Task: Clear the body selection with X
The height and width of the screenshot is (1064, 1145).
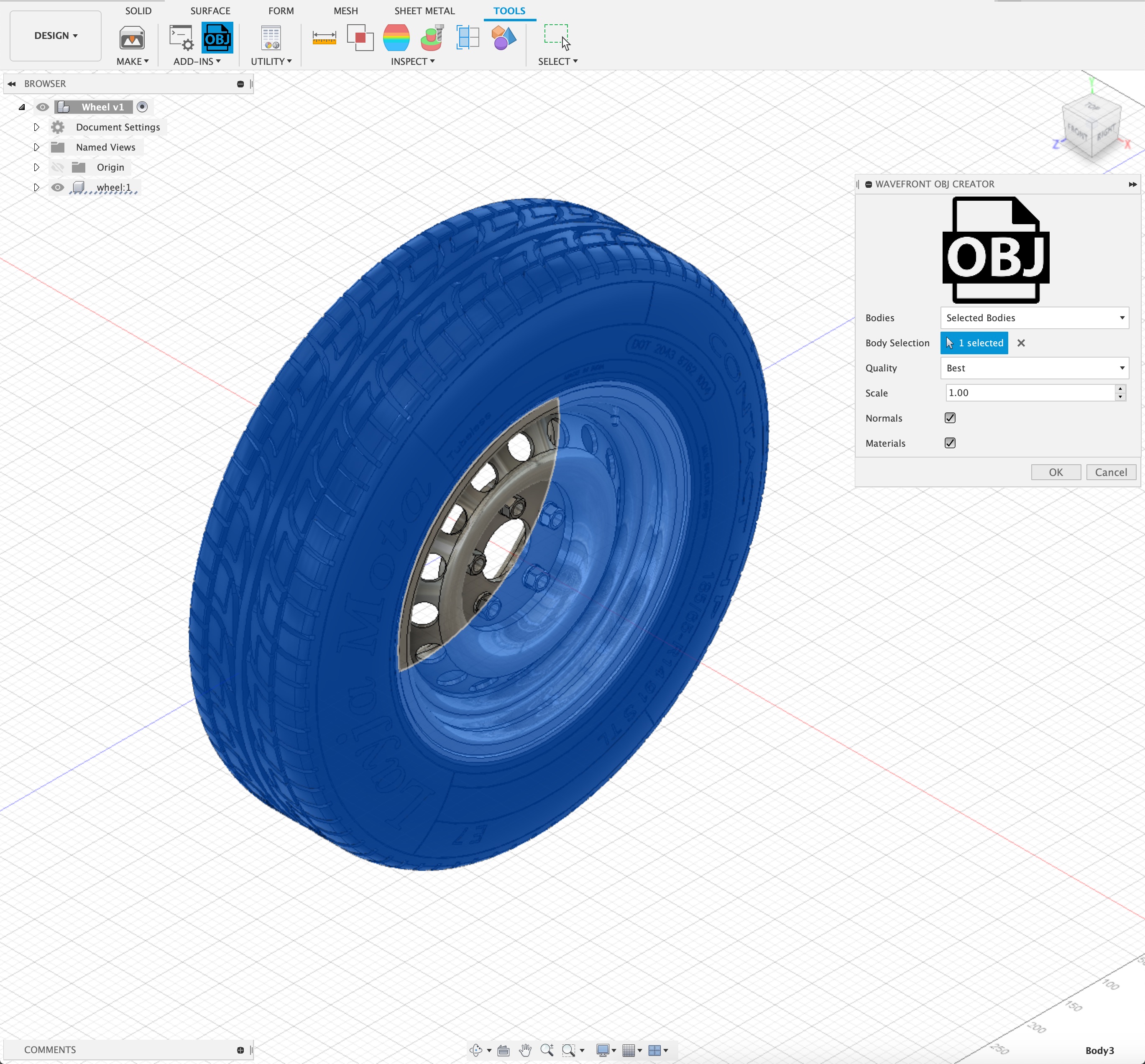Action: point(1021,343)
